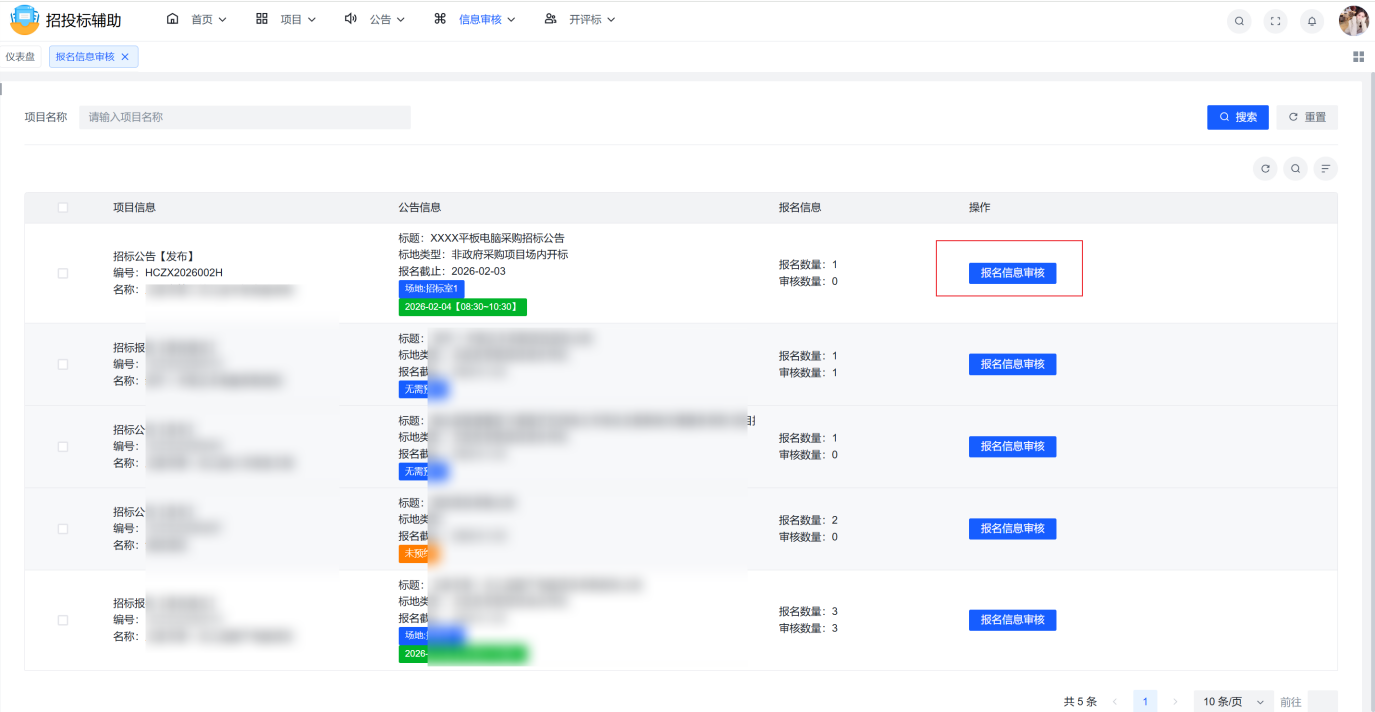
Task: Open the column filter settings icon above table
Action: 1325,169
